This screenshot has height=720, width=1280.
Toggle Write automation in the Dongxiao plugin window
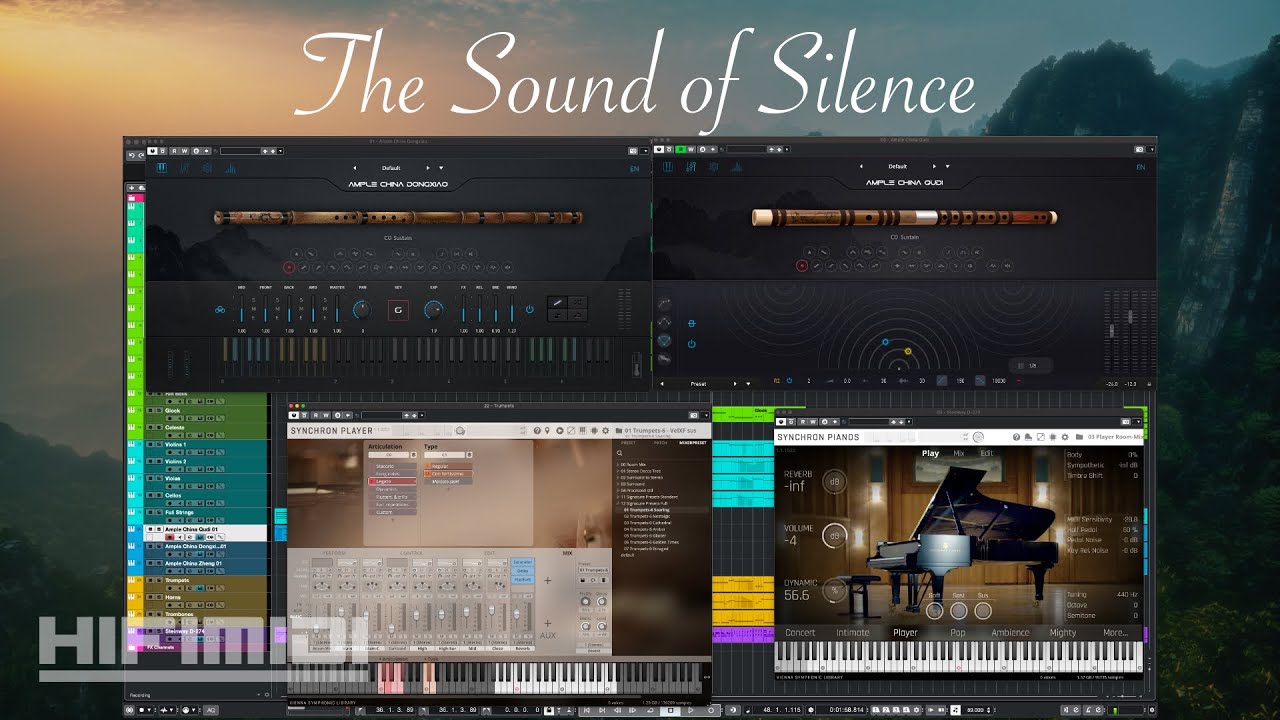[x=185, y=150]
